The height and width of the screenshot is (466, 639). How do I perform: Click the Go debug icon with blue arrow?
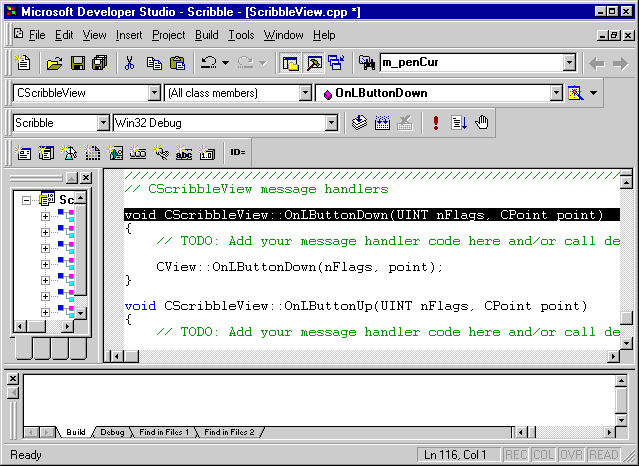459,122
